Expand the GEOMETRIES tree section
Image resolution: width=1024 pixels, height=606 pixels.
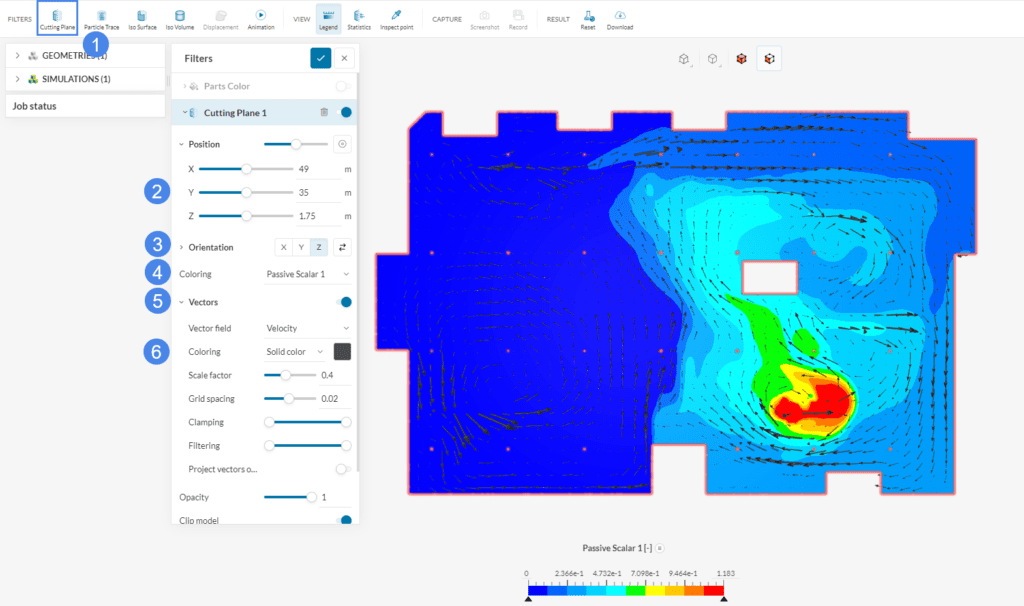pos(18,55)
